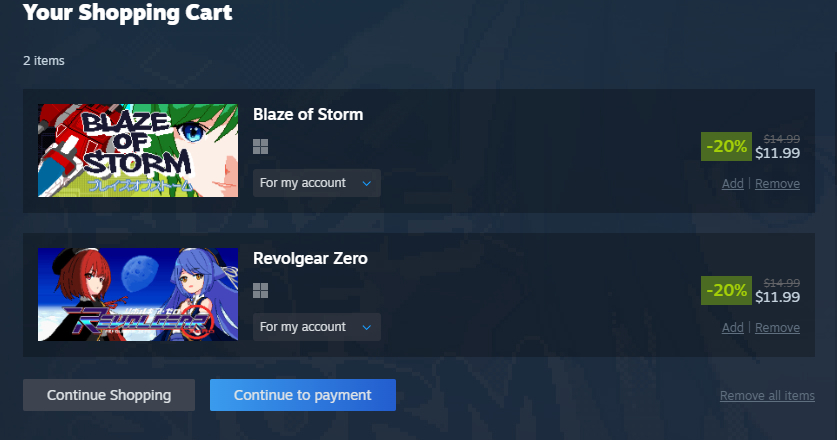837x440 pixels.
Task: Click -20% discount badge on Blaze of Storm
Action: (x=726, y=146)
